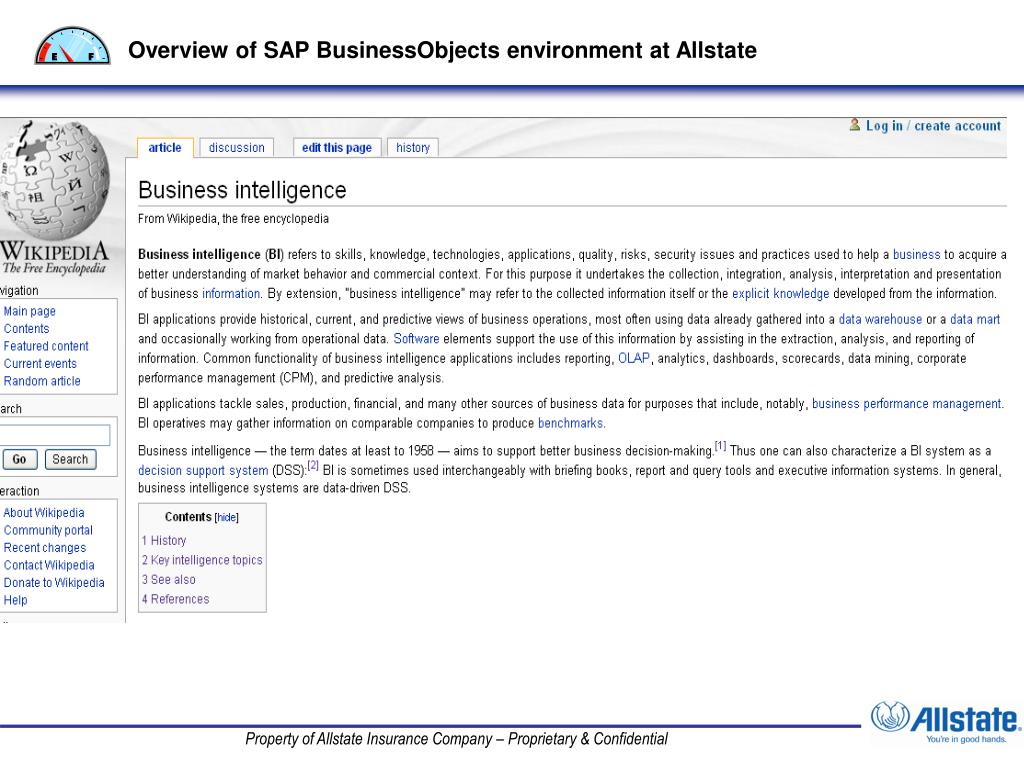Open Recent changes link
This screenshot has width=1024, height=768.
coord(44,548)
